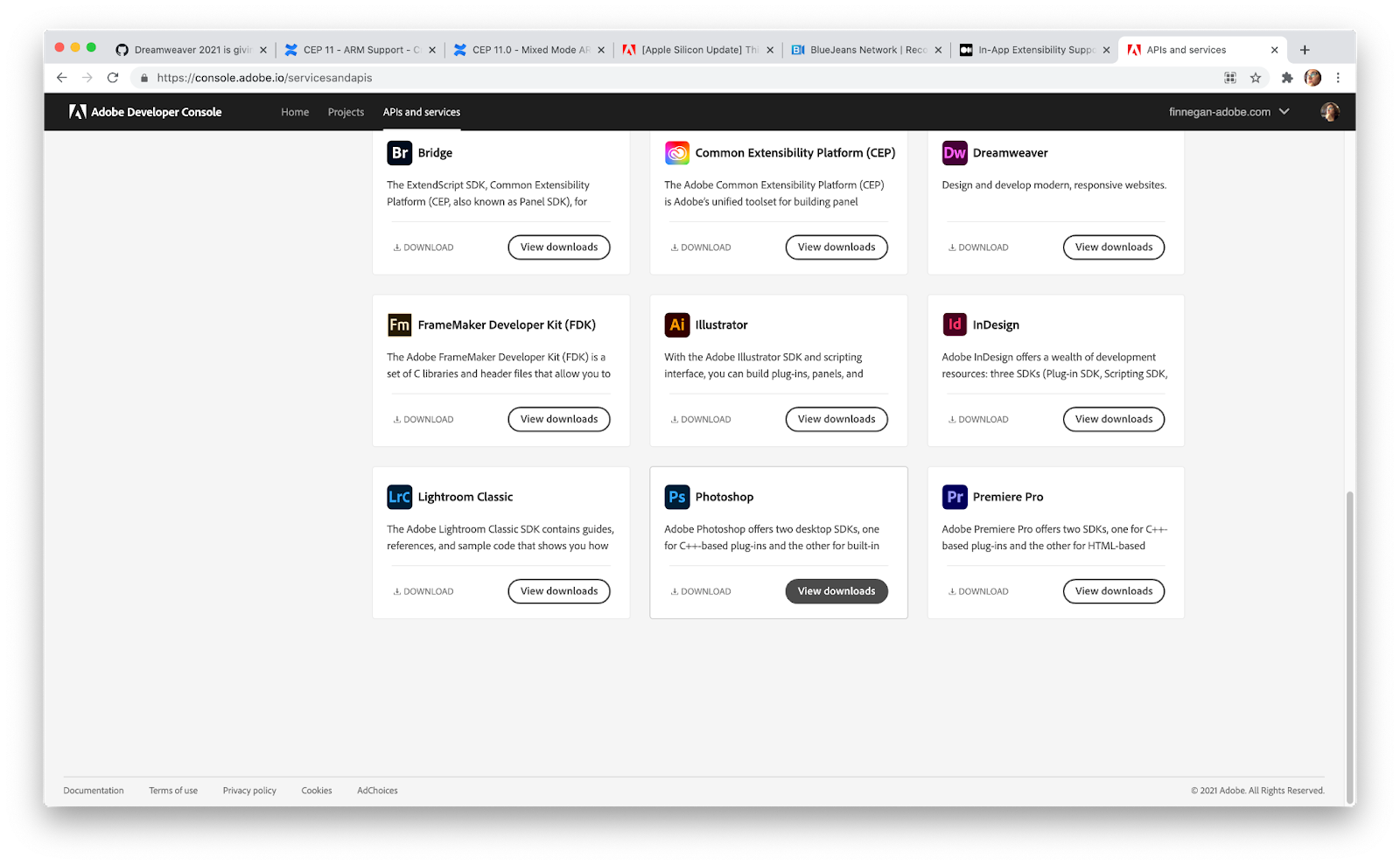View downloads for Common Extensibility Platform

tap(836, 248)
